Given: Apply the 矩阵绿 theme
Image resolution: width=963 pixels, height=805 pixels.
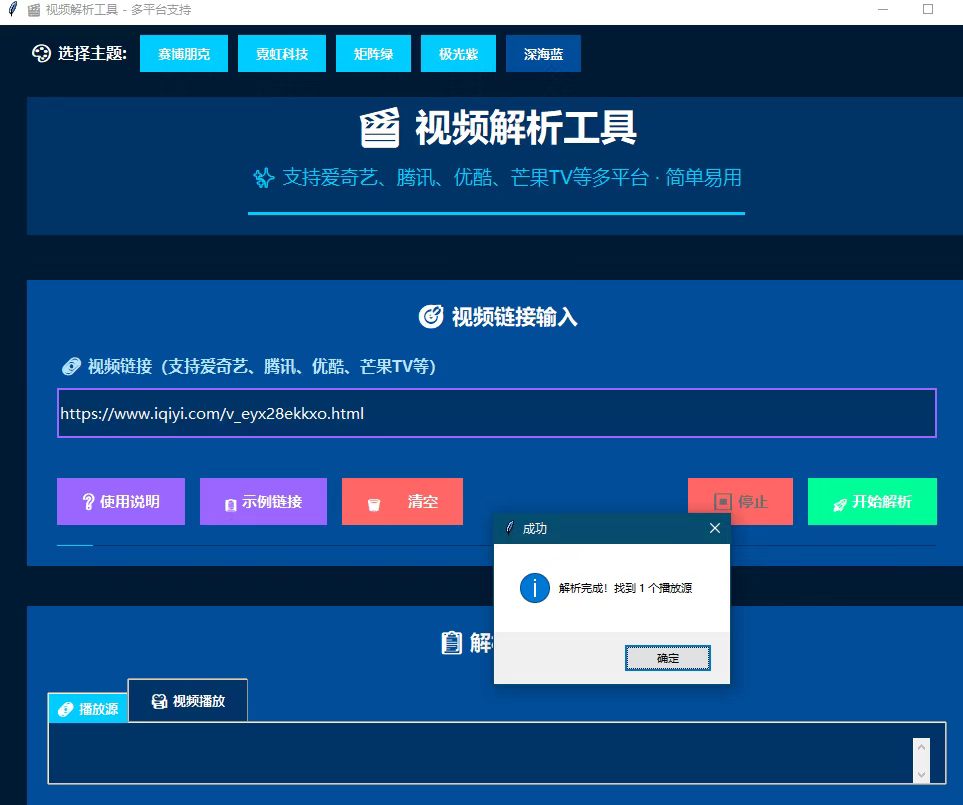Looking at the screenshot, I should click(x=373, y=54).
